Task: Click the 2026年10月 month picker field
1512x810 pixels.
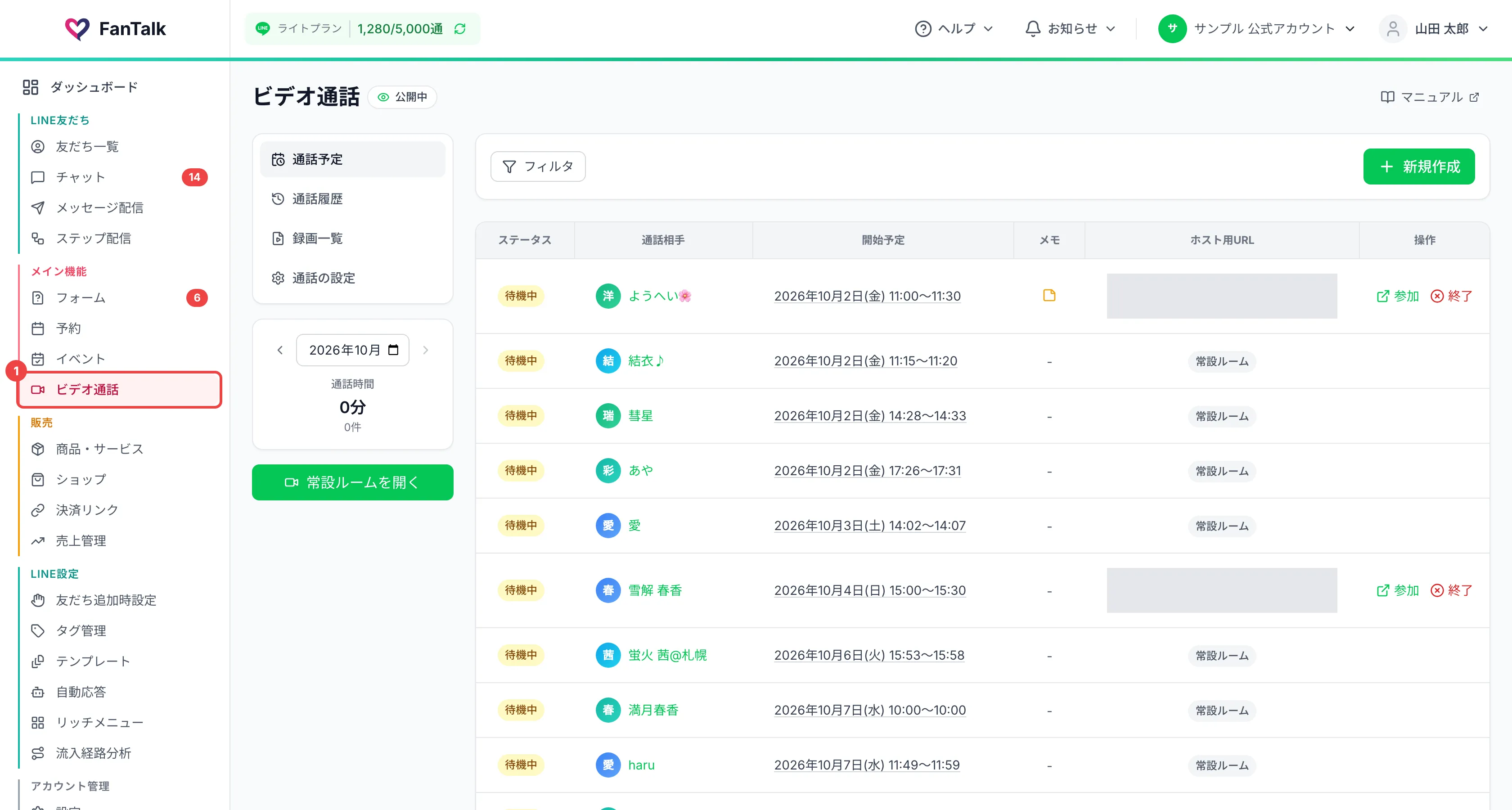Action: (x=352, y=350)
